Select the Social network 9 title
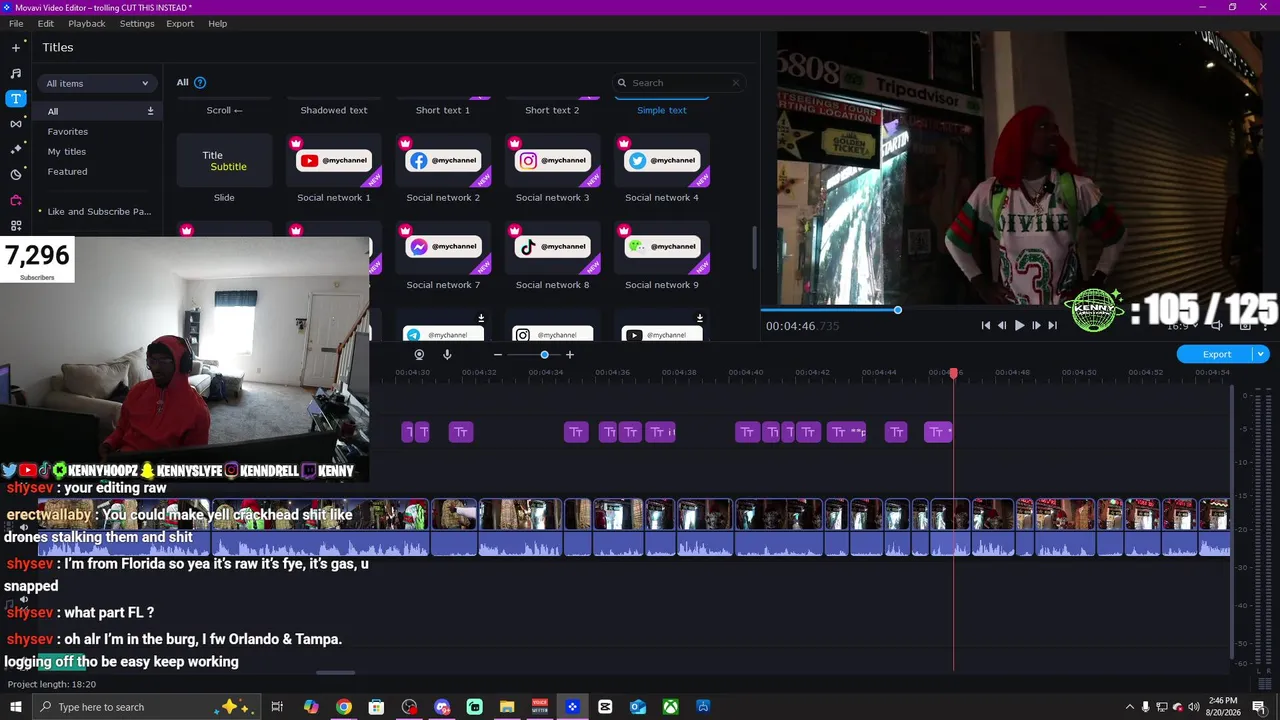The height and width of the screenshot is (720, 1280). coord(662,247)
